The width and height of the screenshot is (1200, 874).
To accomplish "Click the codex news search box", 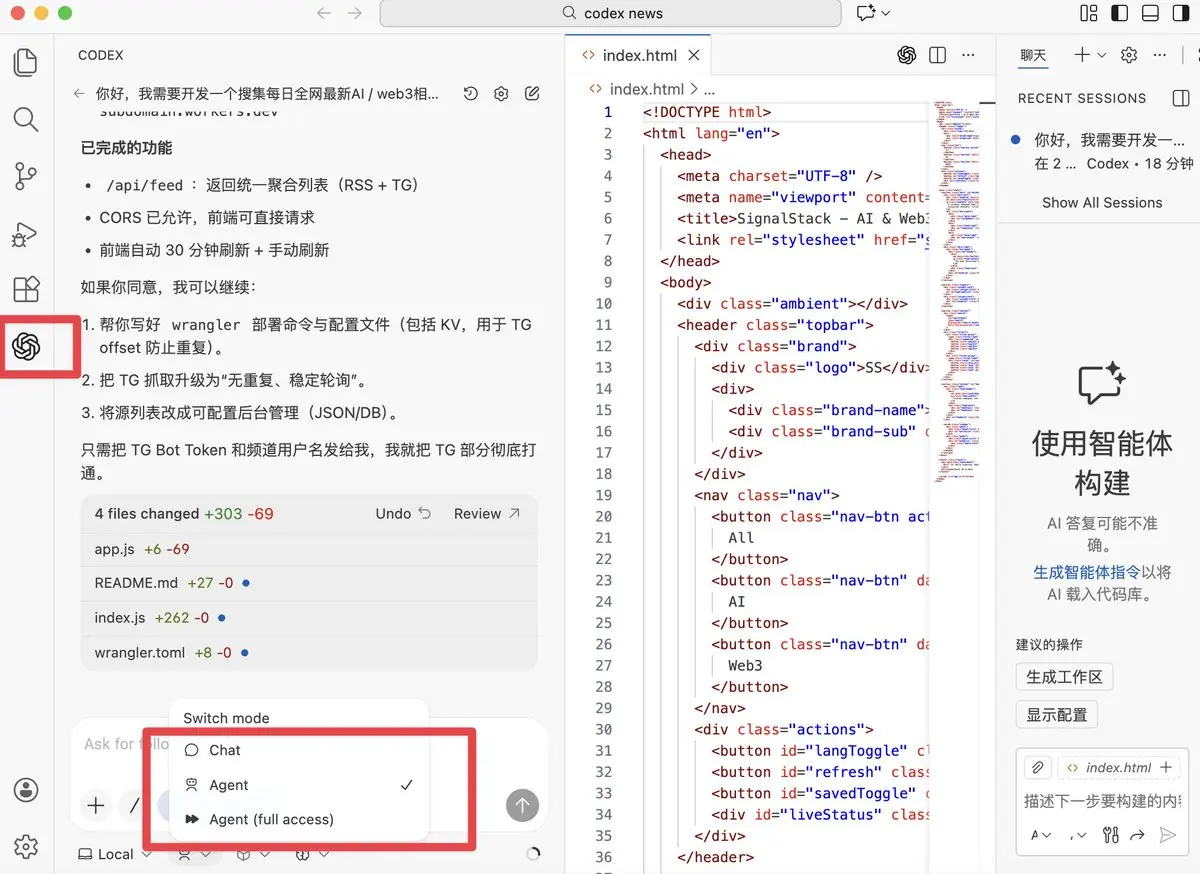I will click(x=611, y=13).
